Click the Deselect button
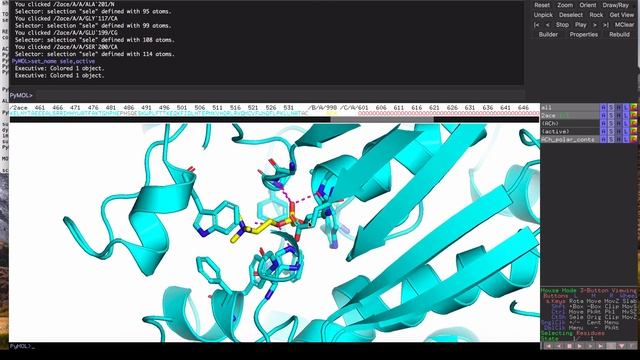This screenshot has width=640, height=360. pos(571,15)
